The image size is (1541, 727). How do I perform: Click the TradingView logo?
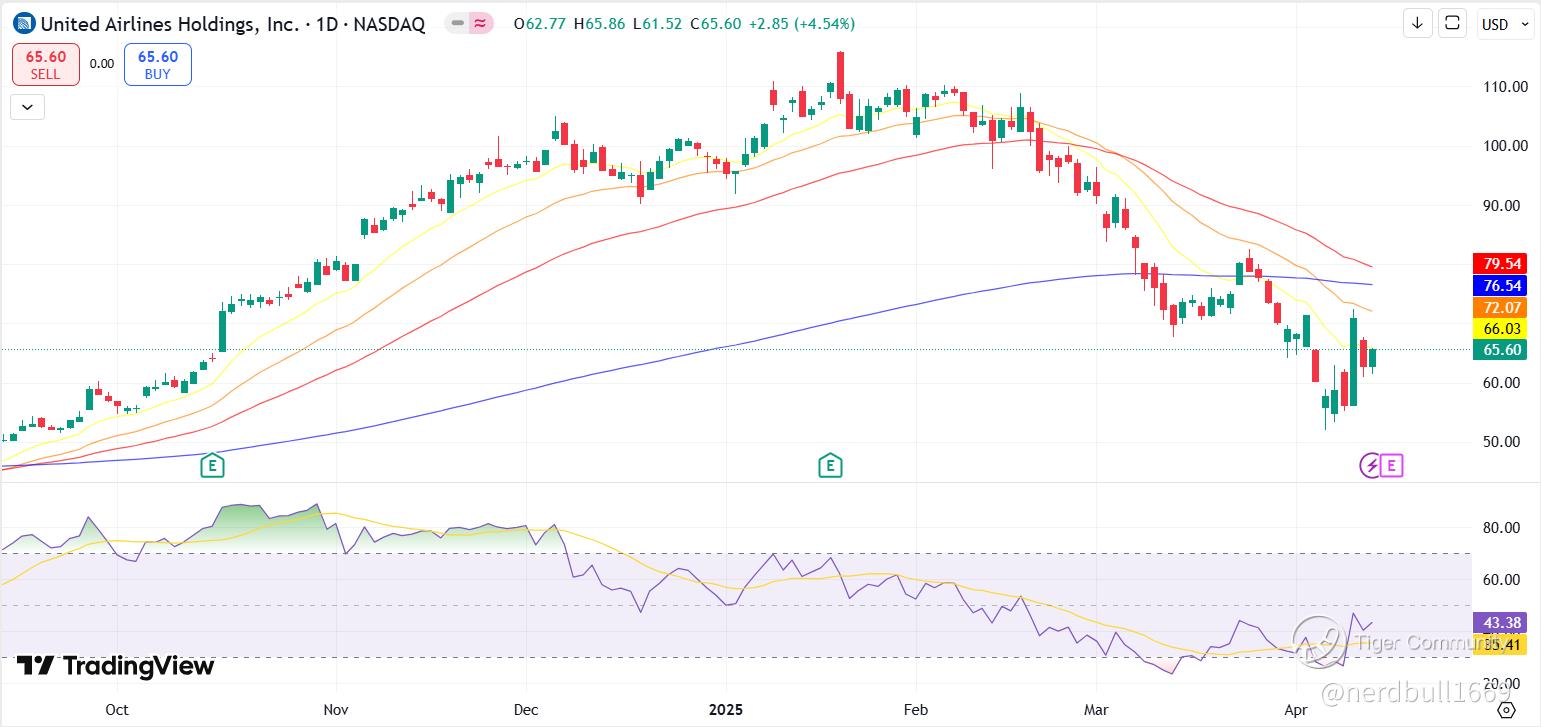[x=115, y=666]
